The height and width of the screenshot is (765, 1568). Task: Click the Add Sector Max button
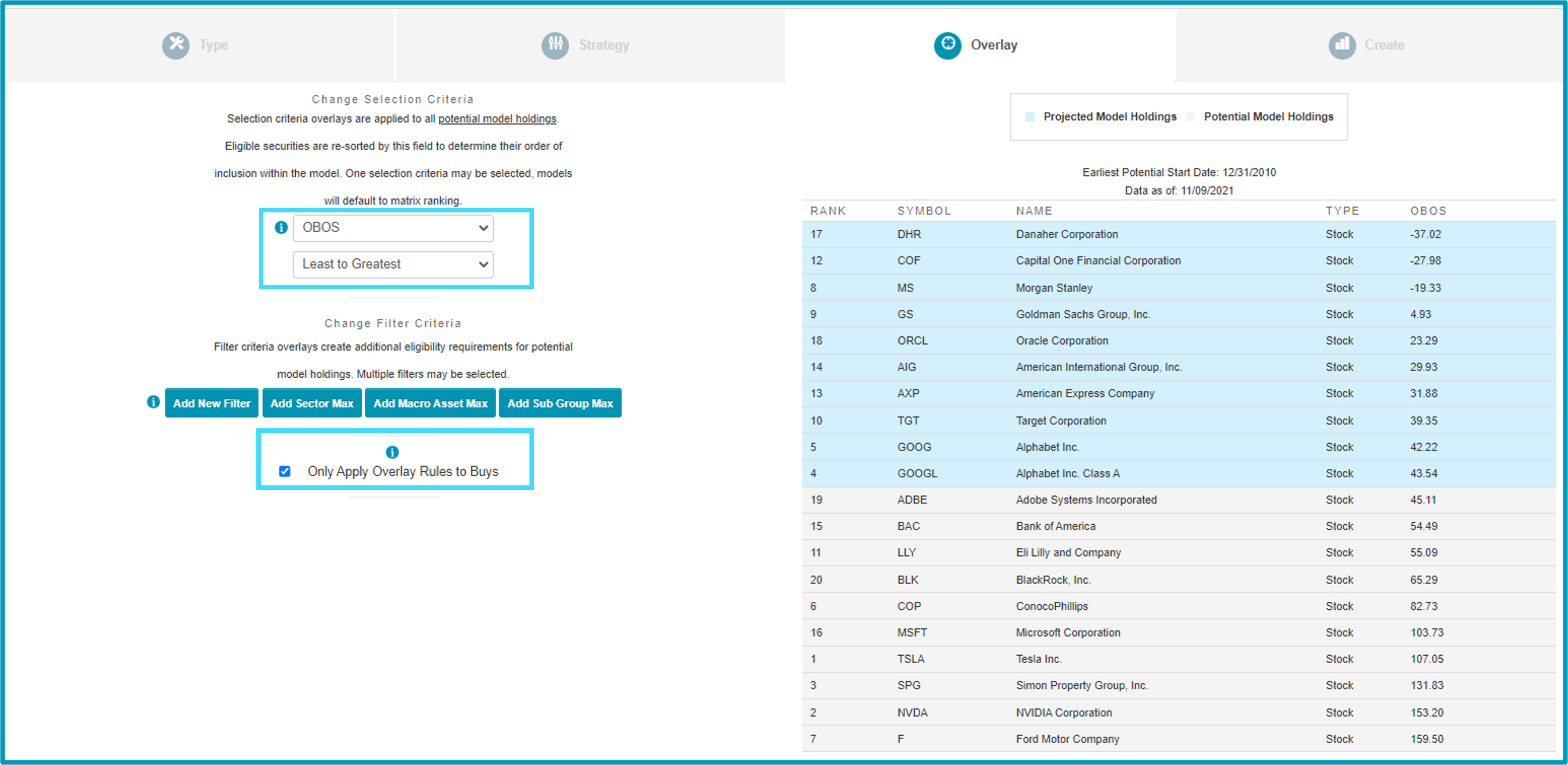[312, 403]
